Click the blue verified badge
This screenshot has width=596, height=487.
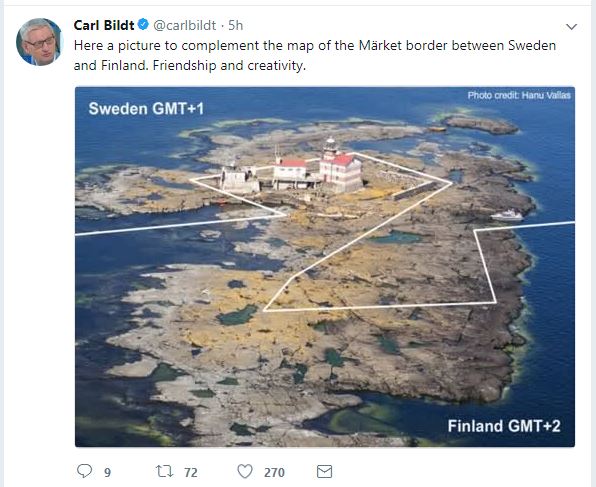click(x=143, y=25)
